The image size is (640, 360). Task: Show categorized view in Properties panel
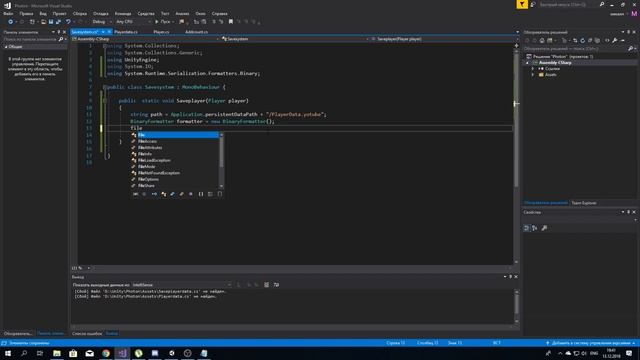click(x=527, y=228)
